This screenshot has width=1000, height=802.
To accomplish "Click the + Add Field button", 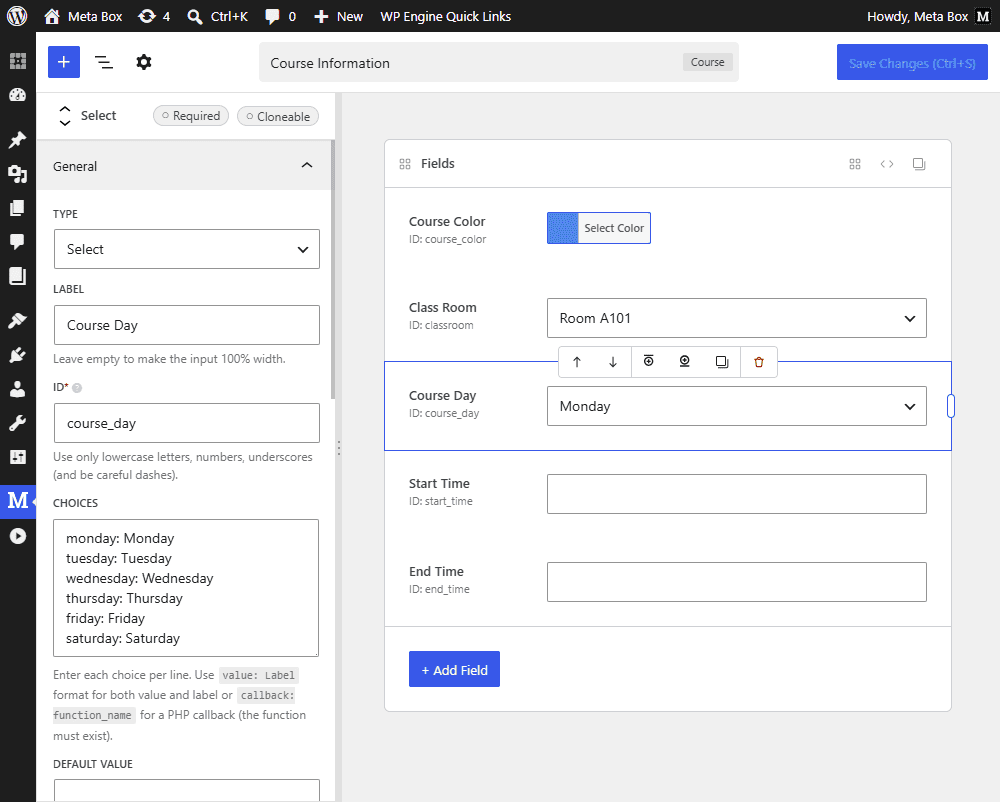I will 454,669.
